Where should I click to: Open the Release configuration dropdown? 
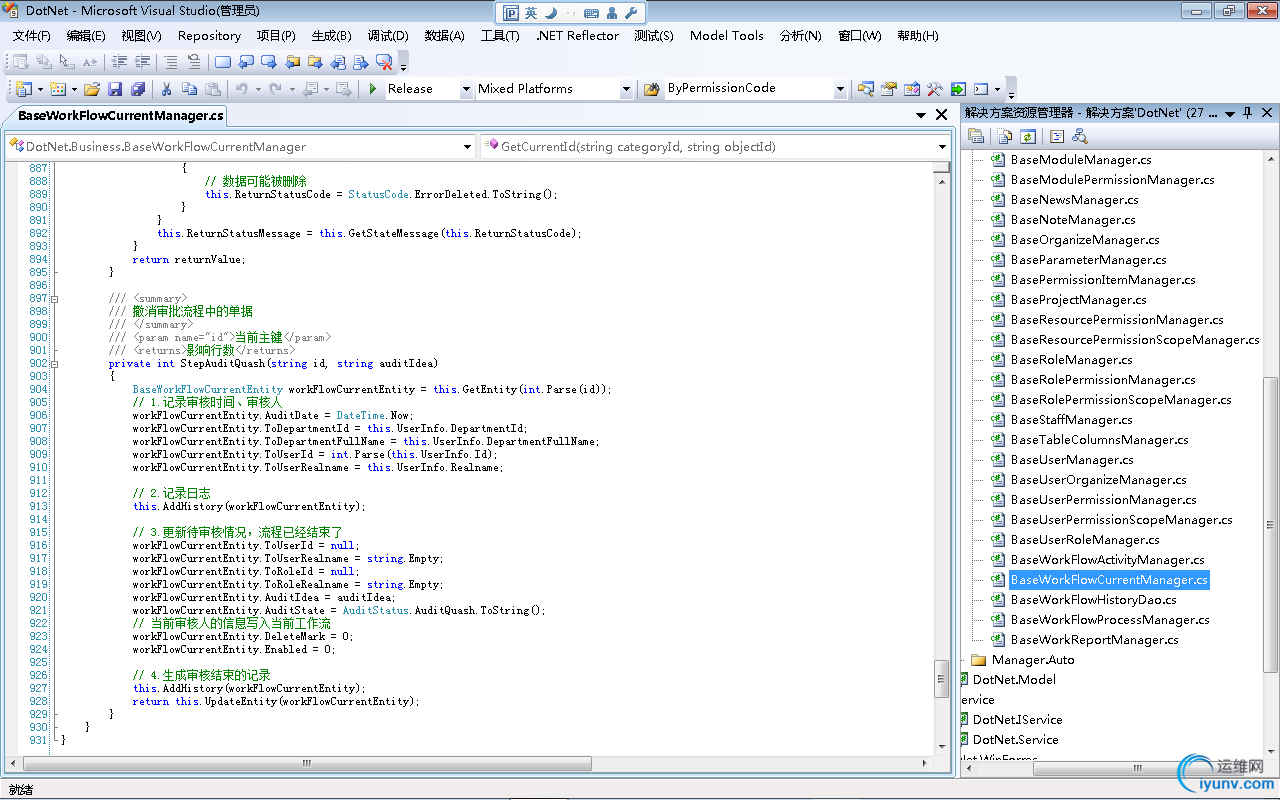pyautogui.click(x=466, y=89)
